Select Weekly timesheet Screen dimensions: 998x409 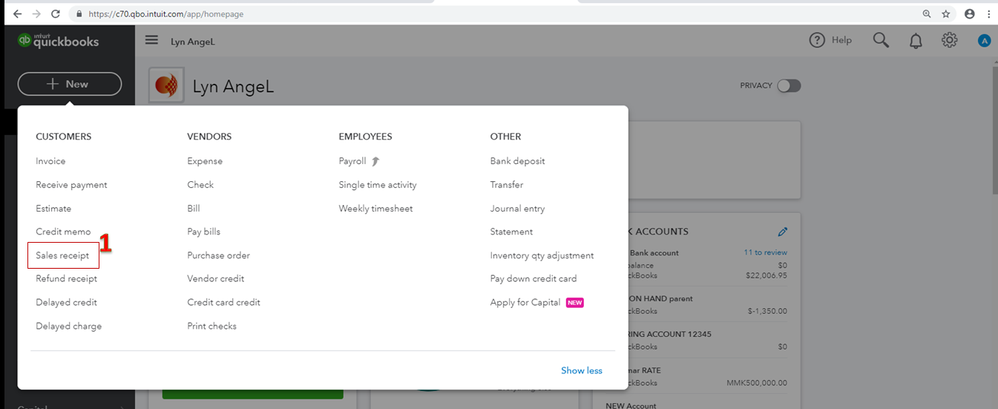point(376,209)
